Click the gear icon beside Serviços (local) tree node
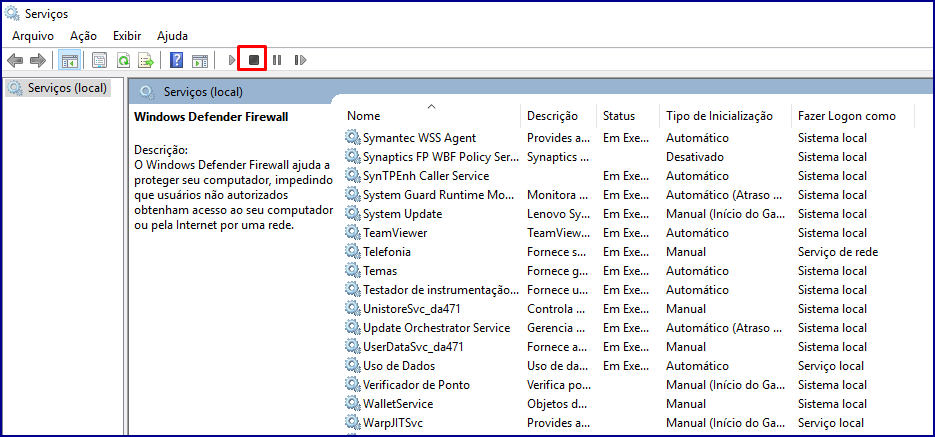The height and width of the screenshot is (437, 935). (x=15, y=88)
